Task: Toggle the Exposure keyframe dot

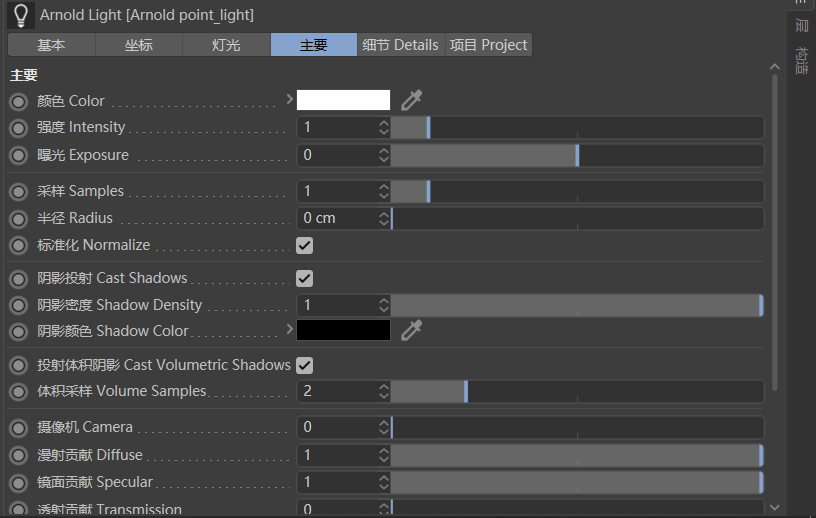Action: point(18,155)
